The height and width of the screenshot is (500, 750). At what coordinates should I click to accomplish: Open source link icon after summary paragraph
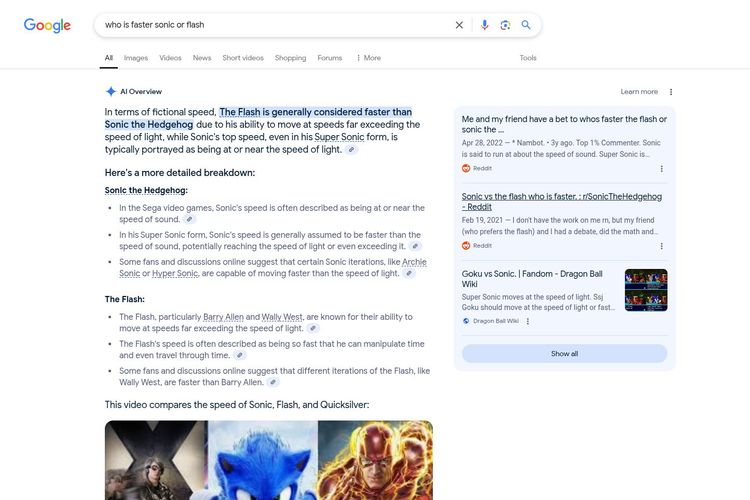point(352,149)
